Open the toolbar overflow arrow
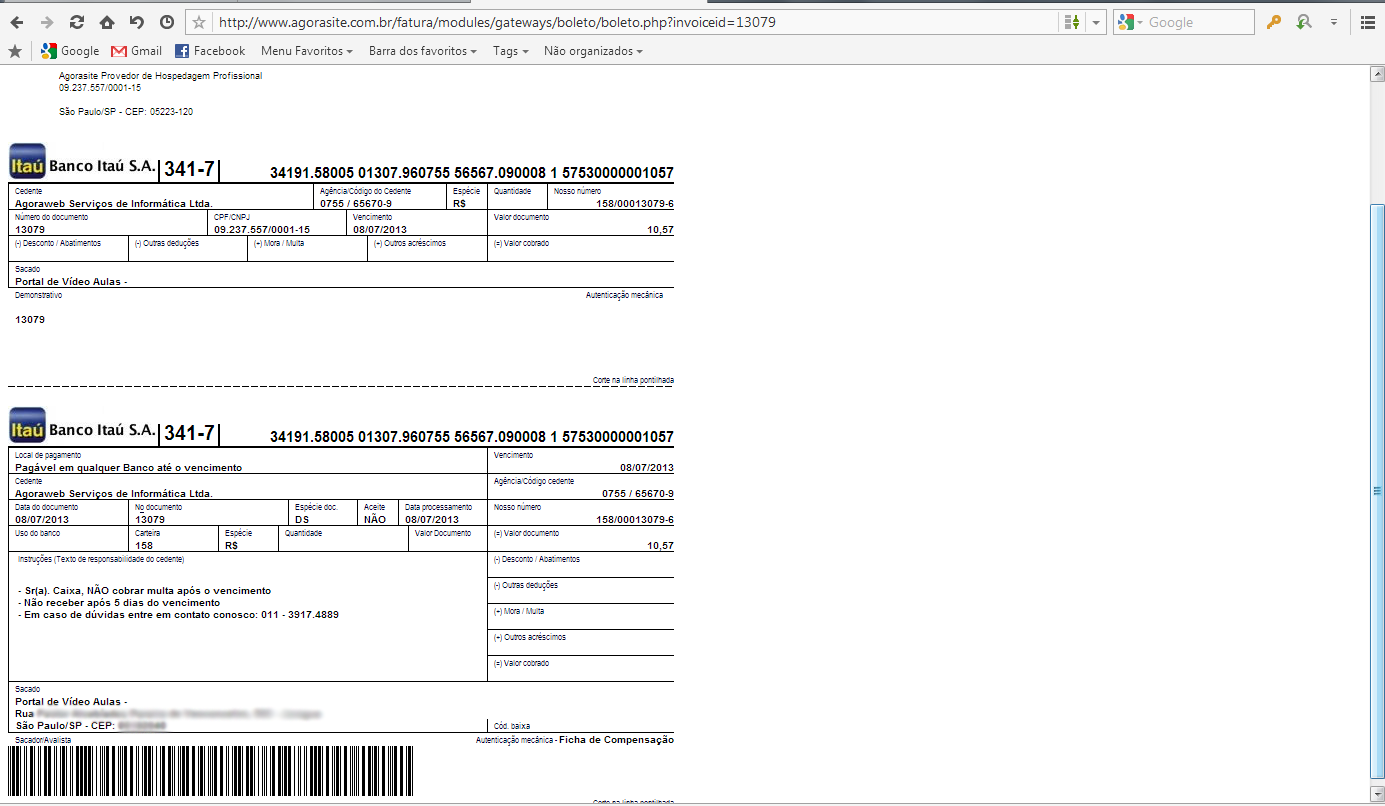 point(1333,22)
